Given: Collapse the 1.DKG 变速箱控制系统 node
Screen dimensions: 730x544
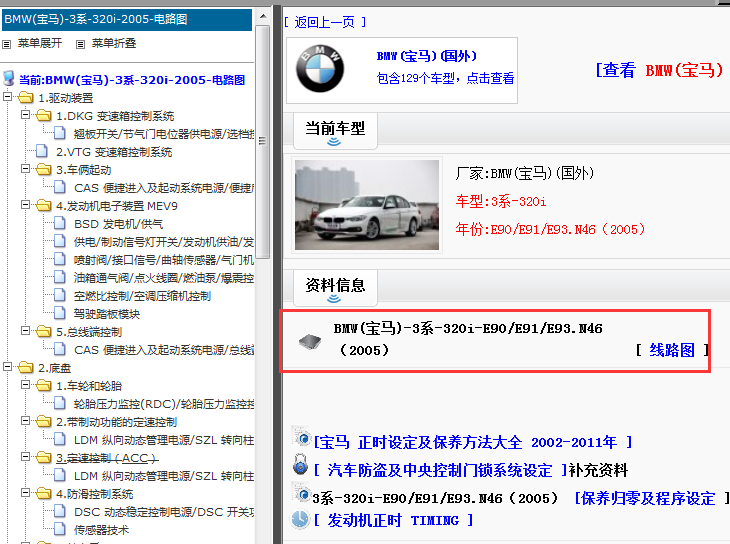Looking at the screenshot, I should point(26,115).
